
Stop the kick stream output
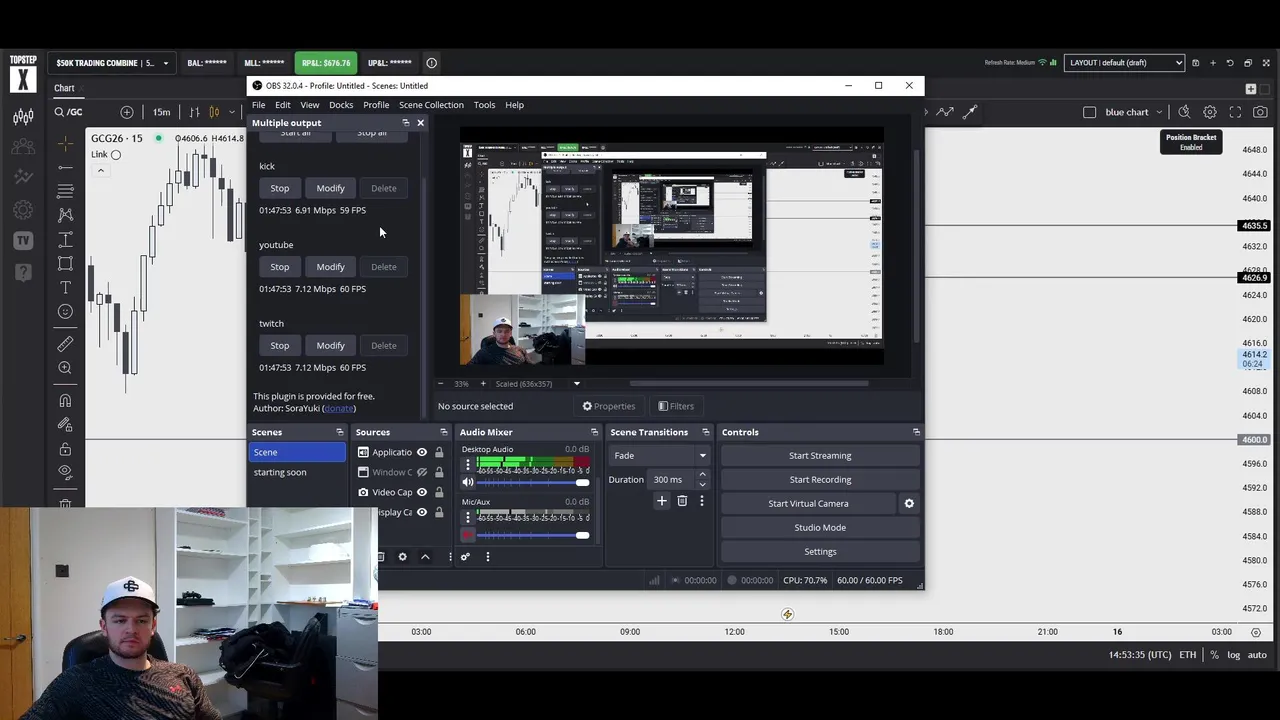279,188
